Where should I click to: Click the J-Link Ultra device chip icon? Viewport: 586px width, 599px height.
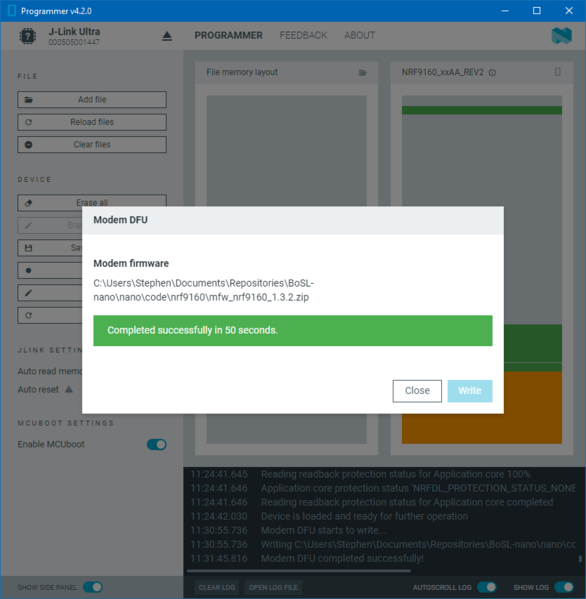coord(28,36)
